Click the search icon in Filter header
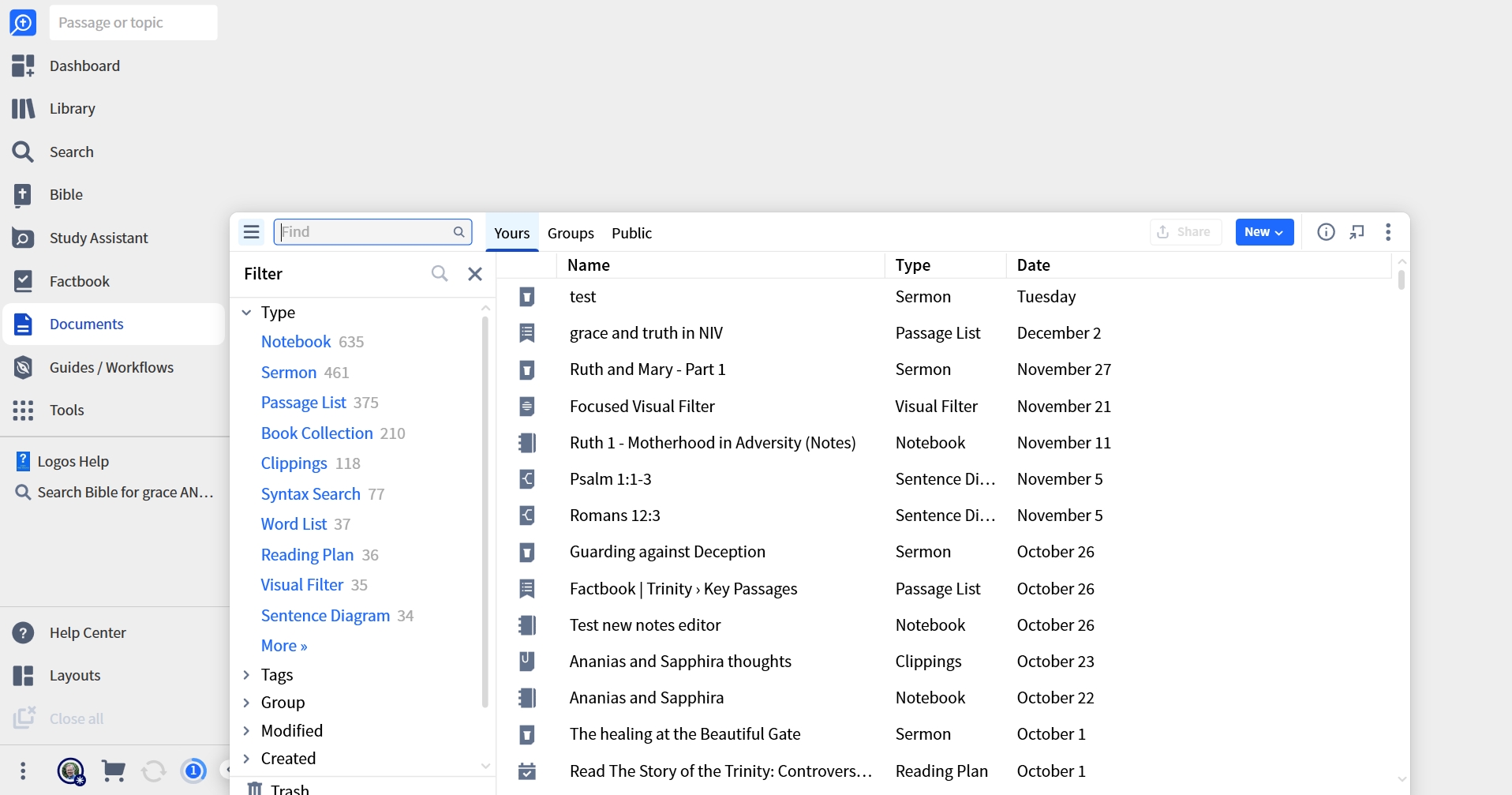Screen dimensions: 1512x795 440,273
